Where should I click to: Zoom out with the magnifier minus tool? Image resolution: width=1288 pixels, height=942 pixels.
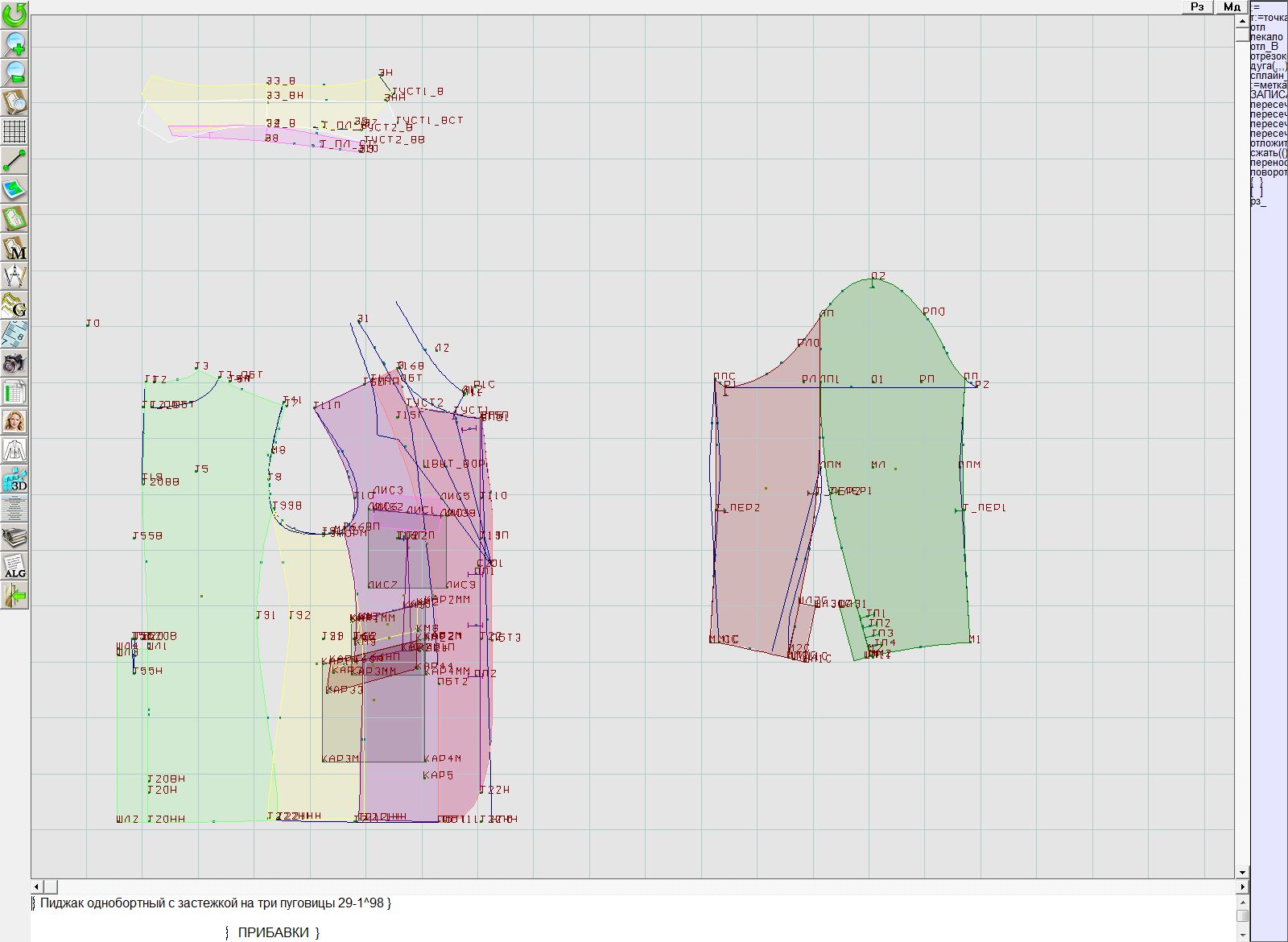coord(14,72)
